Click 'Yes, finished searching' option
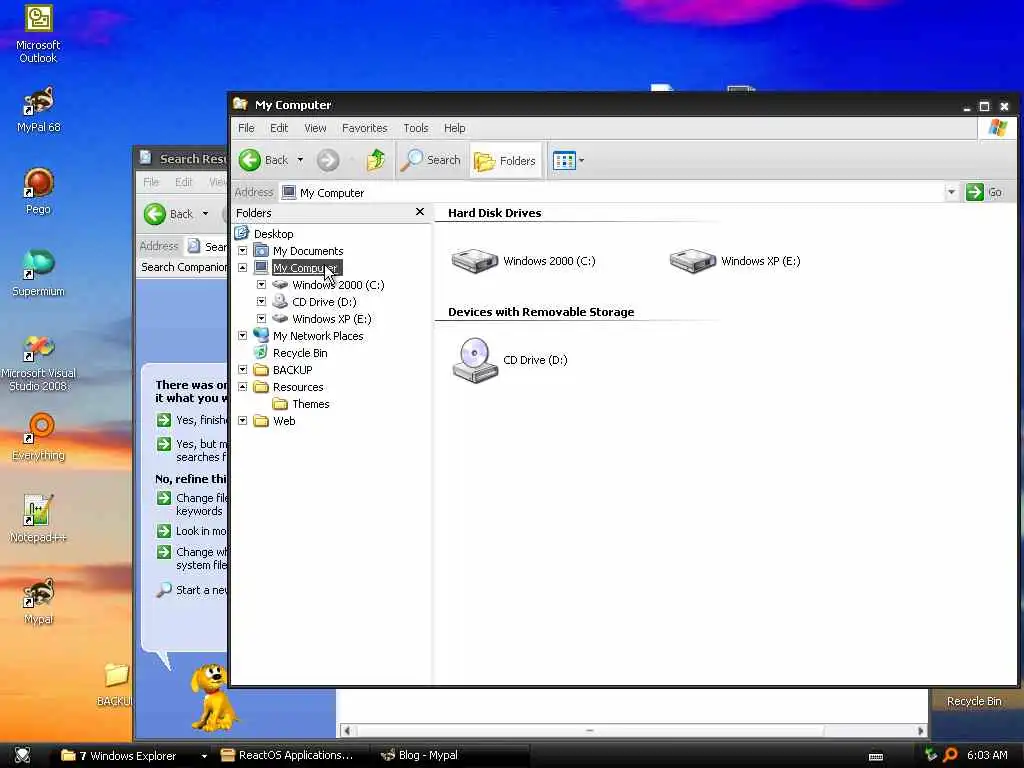 [x=192, y=420]
